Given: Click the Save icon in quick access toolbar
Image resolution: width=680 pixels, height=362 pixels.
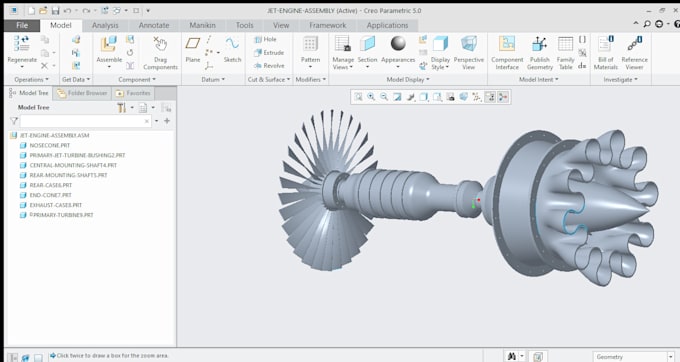Looking at the screenshot, I should (55, 11).
